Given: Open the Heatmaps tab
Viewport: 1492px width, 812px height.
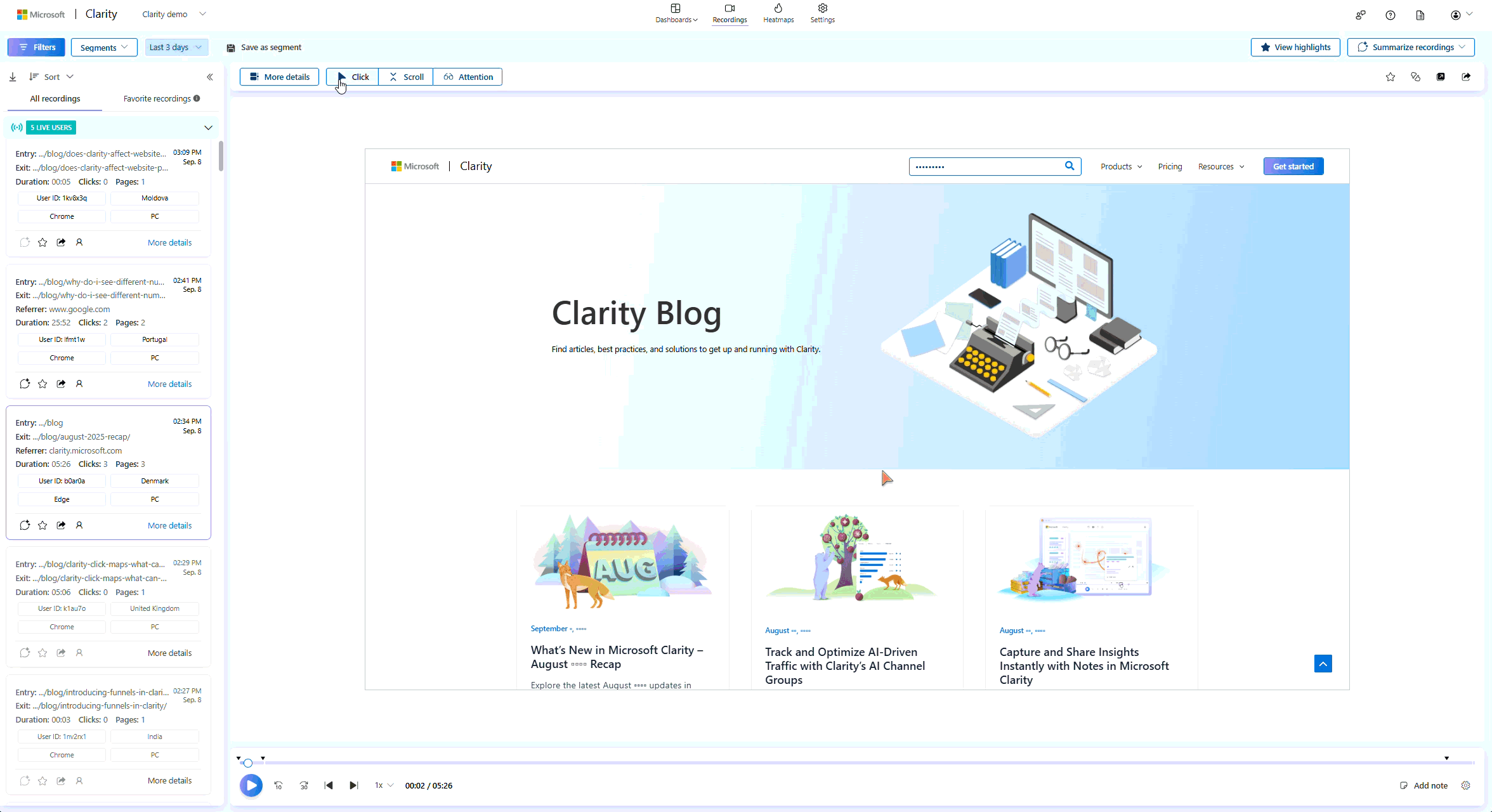Looking at the screenshot, I should coord(778,13).
